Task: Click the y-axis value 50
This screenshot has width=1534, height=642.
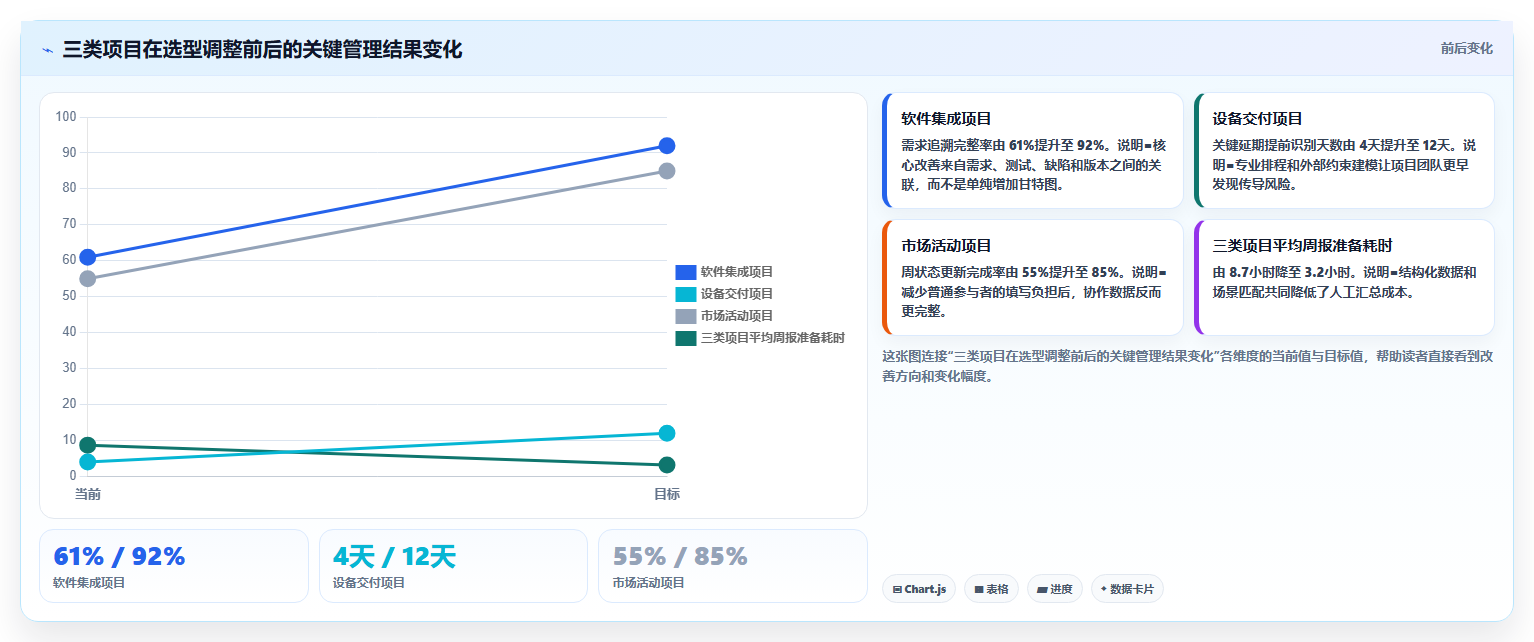Action: click(x=70, y=296)
